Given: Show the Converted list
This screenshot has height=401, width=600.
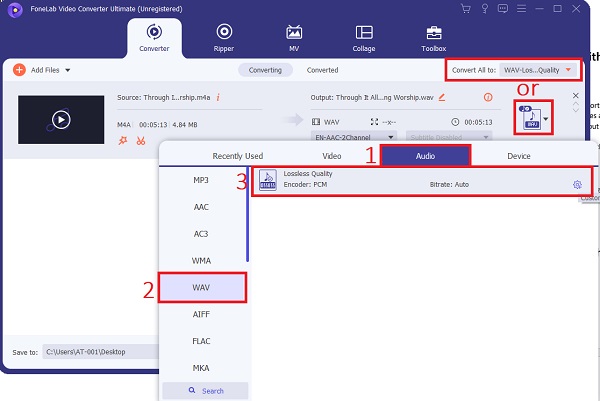Looking at the screenshot, I should tap(323, 70).
